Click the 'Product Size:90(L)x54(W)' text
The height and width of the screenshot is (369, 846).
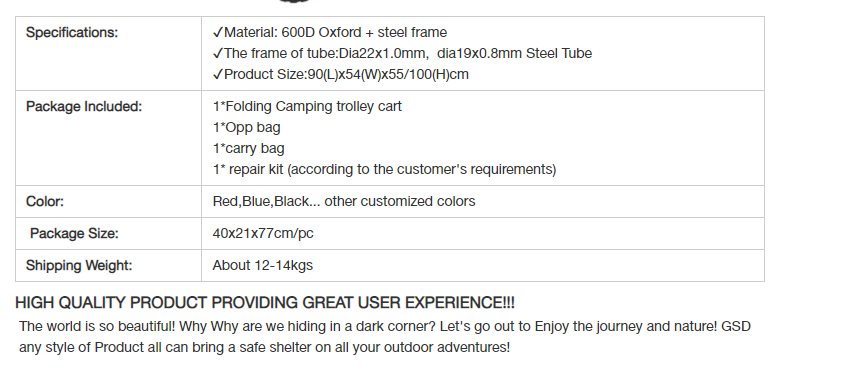pos(303,74)
